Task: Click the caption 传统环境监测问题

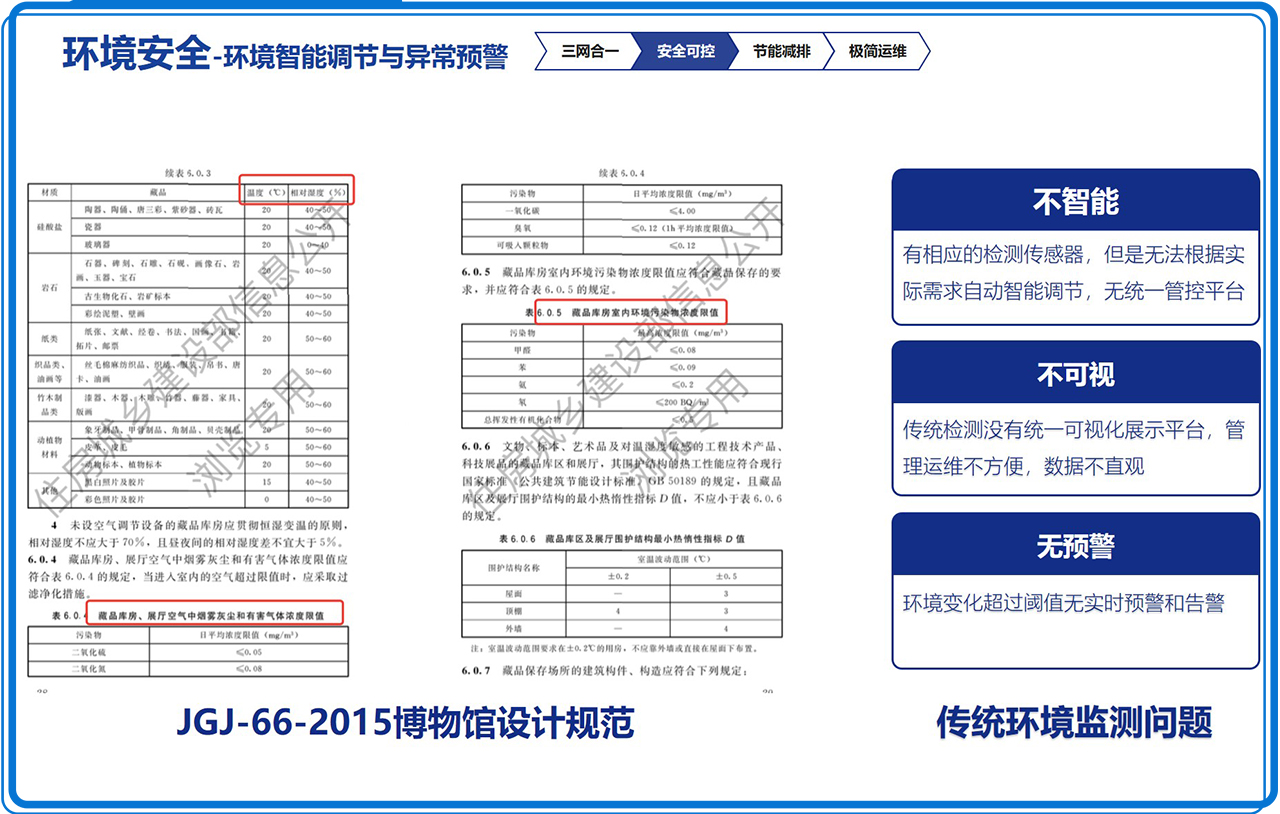Action: click(1075, 721)
